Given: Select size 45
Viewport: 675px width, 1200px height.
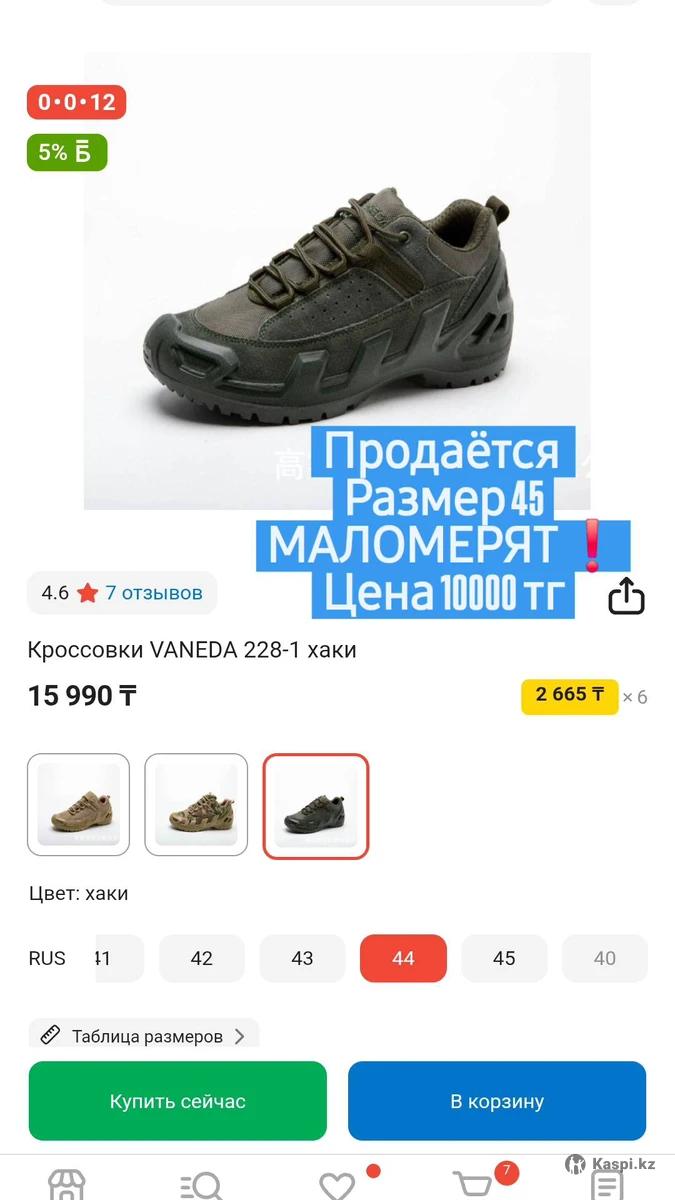Looking at the screenshot, I should pos(504,958).
